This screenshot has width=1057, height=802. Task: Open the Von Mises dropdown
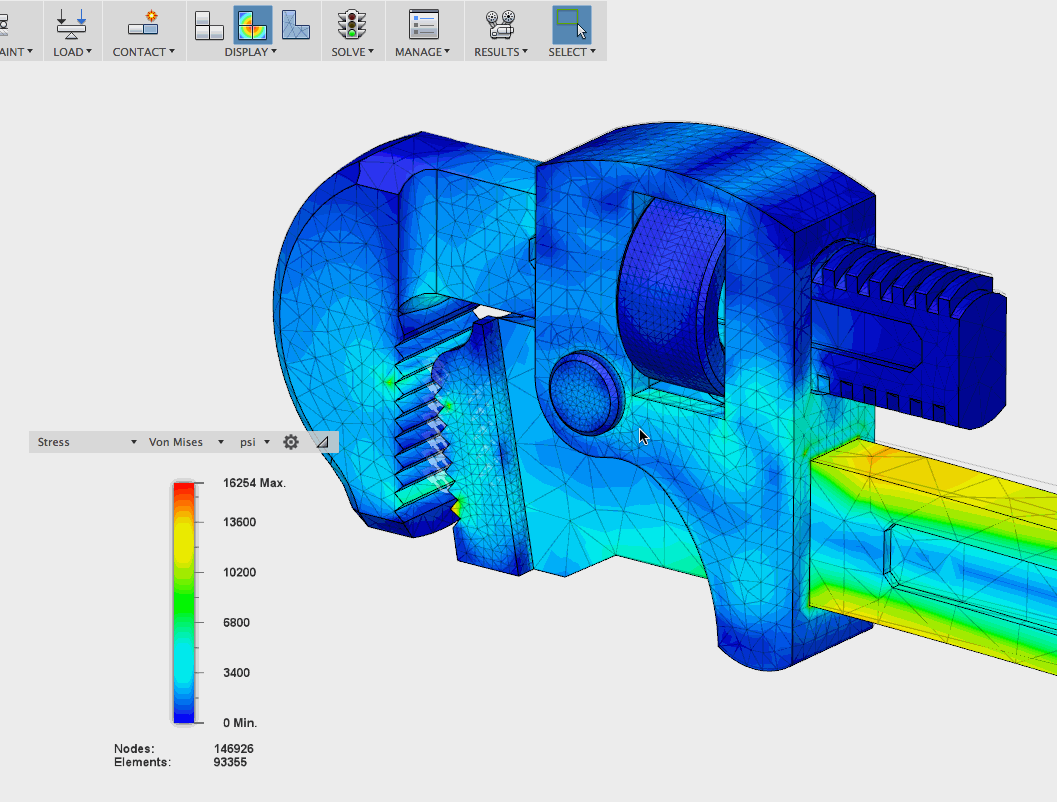pyautogui.click(x=186, y=442)
